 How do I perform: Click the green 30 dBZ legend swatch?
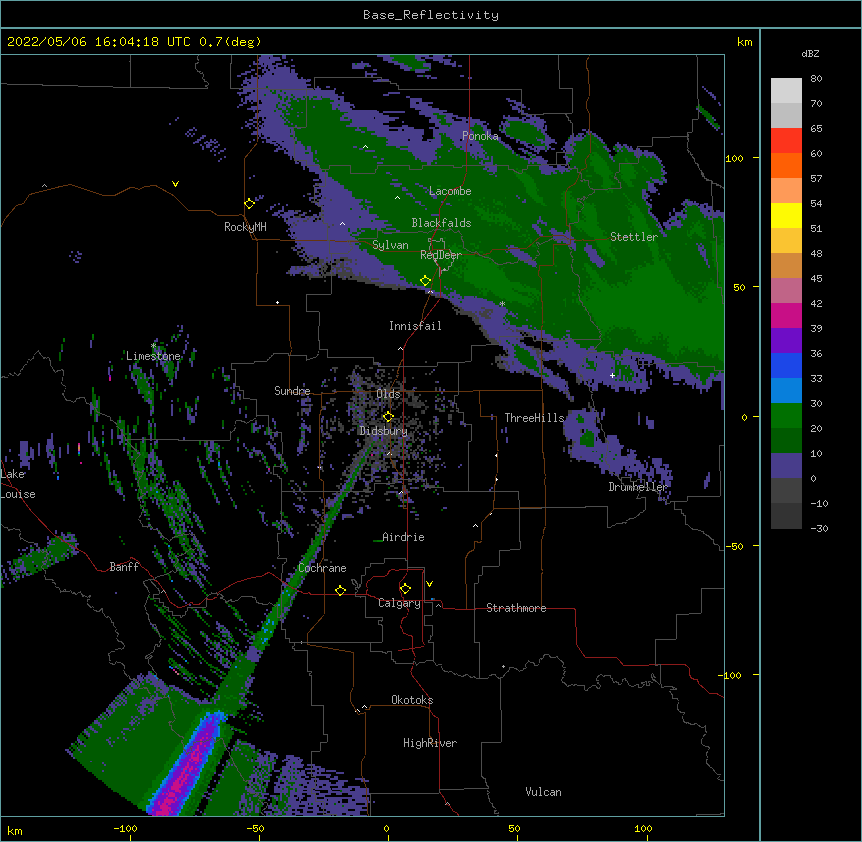point(786,416)
